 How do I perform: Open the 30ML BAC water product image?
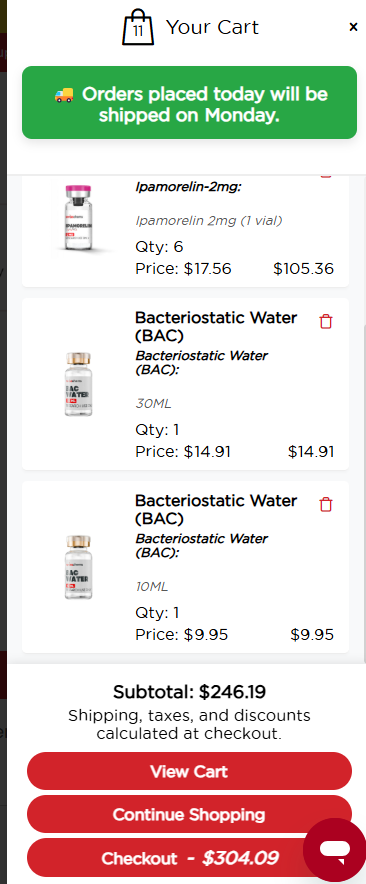[x=78, y=384]
